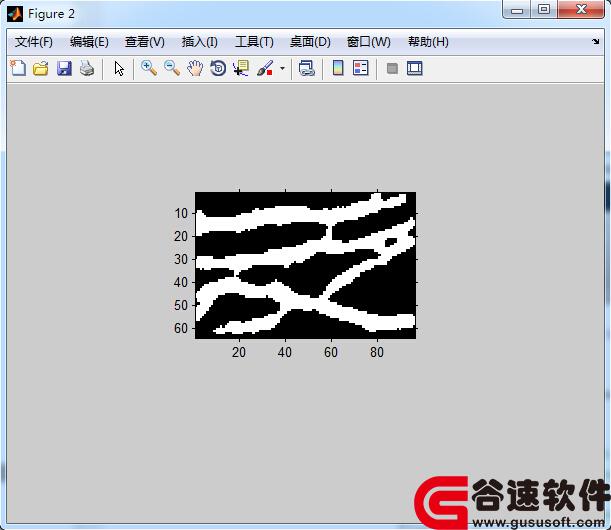Open a file with the folder icon
This screenshot has width=611, height=530.
tap(41, 68)
